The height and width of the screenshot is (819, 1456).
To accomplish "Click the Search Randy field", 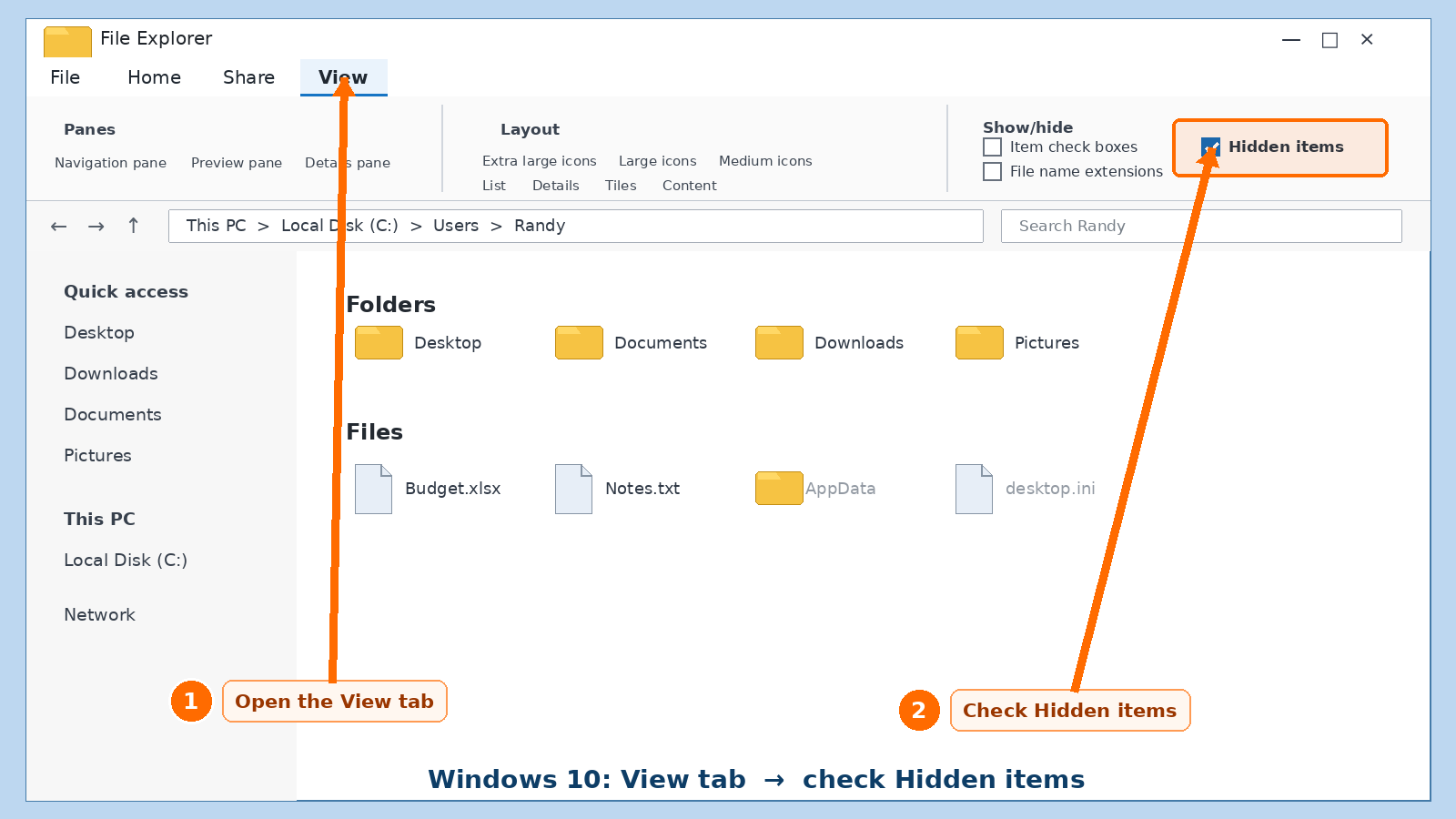I will click(1201, 226).
